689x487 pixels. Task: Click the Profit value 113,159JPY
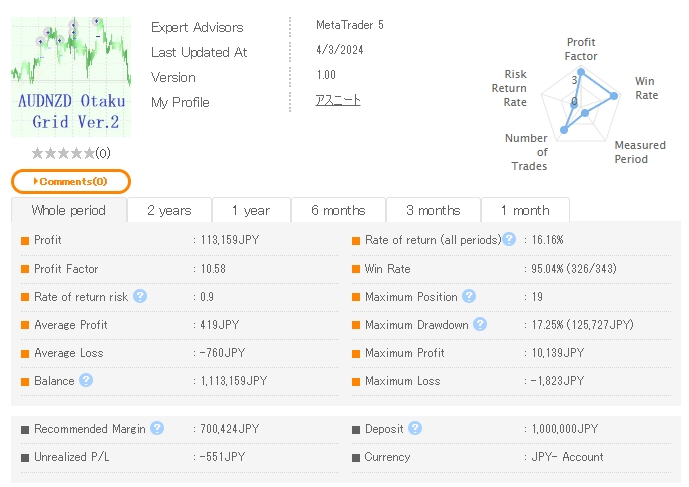tap(230, 240)
